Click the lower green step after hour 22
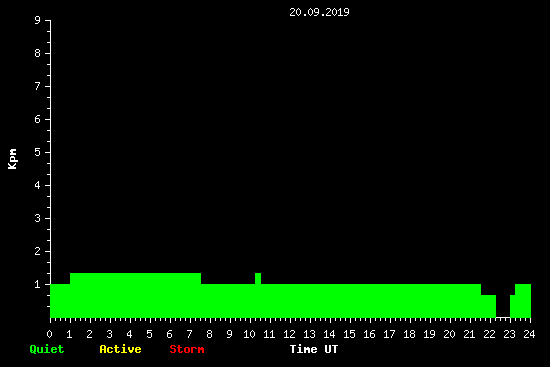Screen dimensions: 550x367 (488, 306)
